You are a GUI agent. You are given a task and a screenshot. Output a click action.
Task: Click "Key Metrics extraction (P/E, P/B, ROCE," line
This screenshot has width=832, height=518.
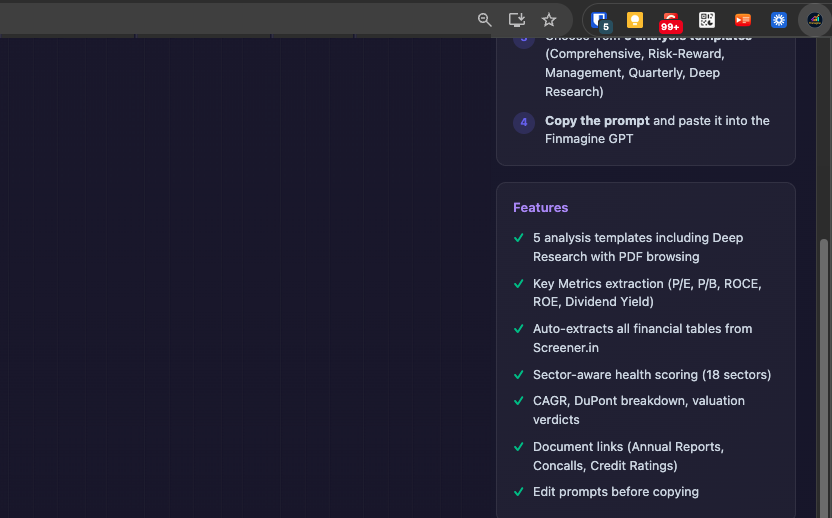coord(647,284)
